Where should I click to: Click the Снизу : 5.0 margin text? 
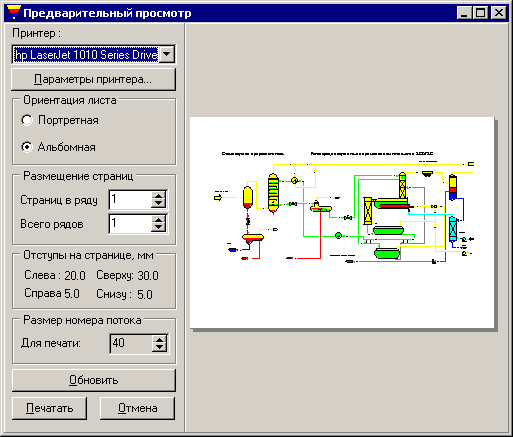(x=124, y=294)
